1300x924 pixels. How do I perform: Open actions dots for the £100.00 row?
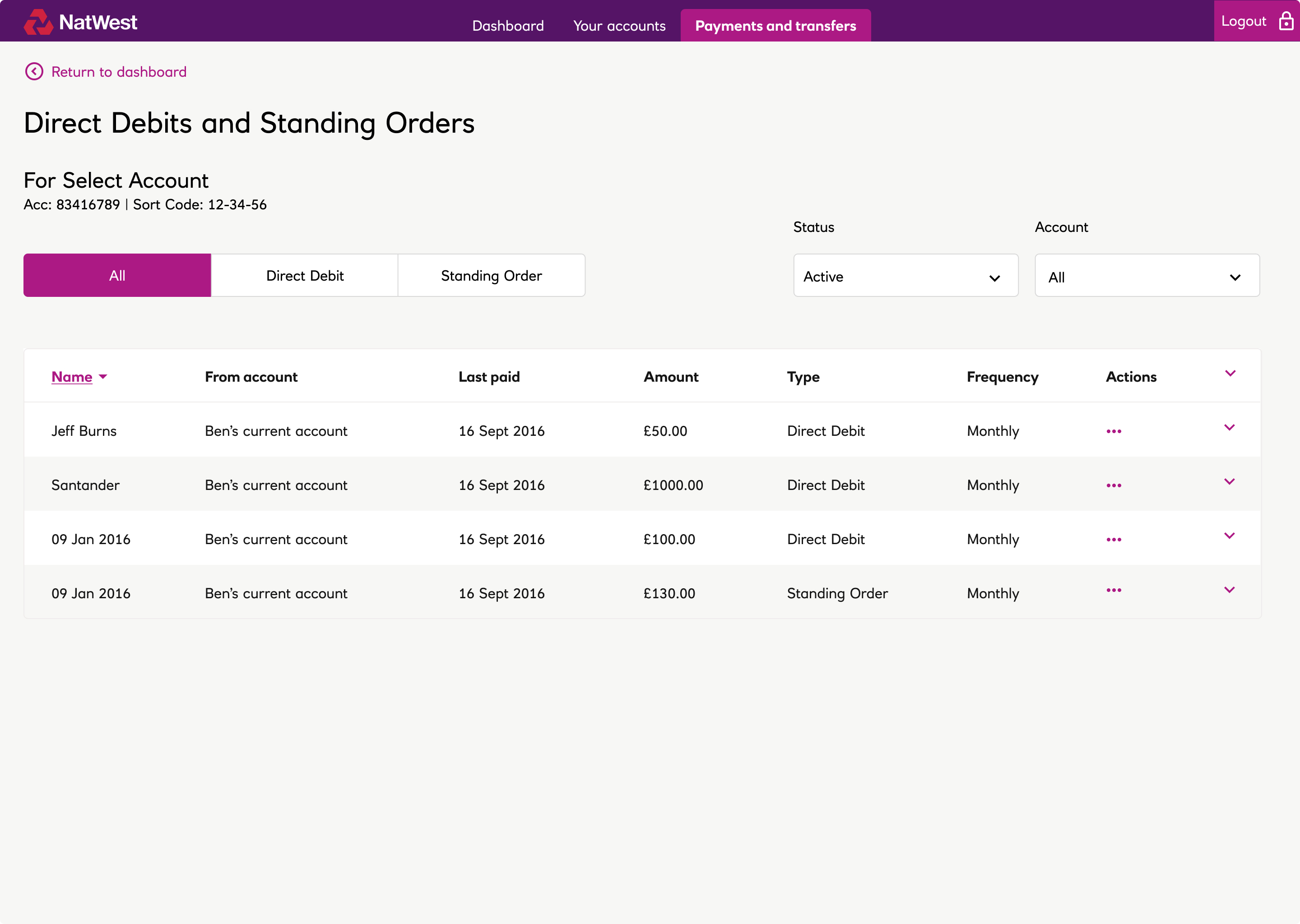tap(1114, 540)
